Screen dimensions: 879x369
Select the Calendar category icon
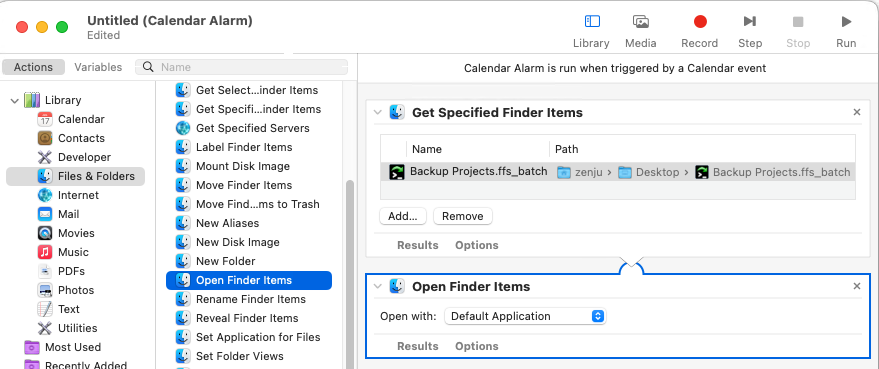pos(45,119)
